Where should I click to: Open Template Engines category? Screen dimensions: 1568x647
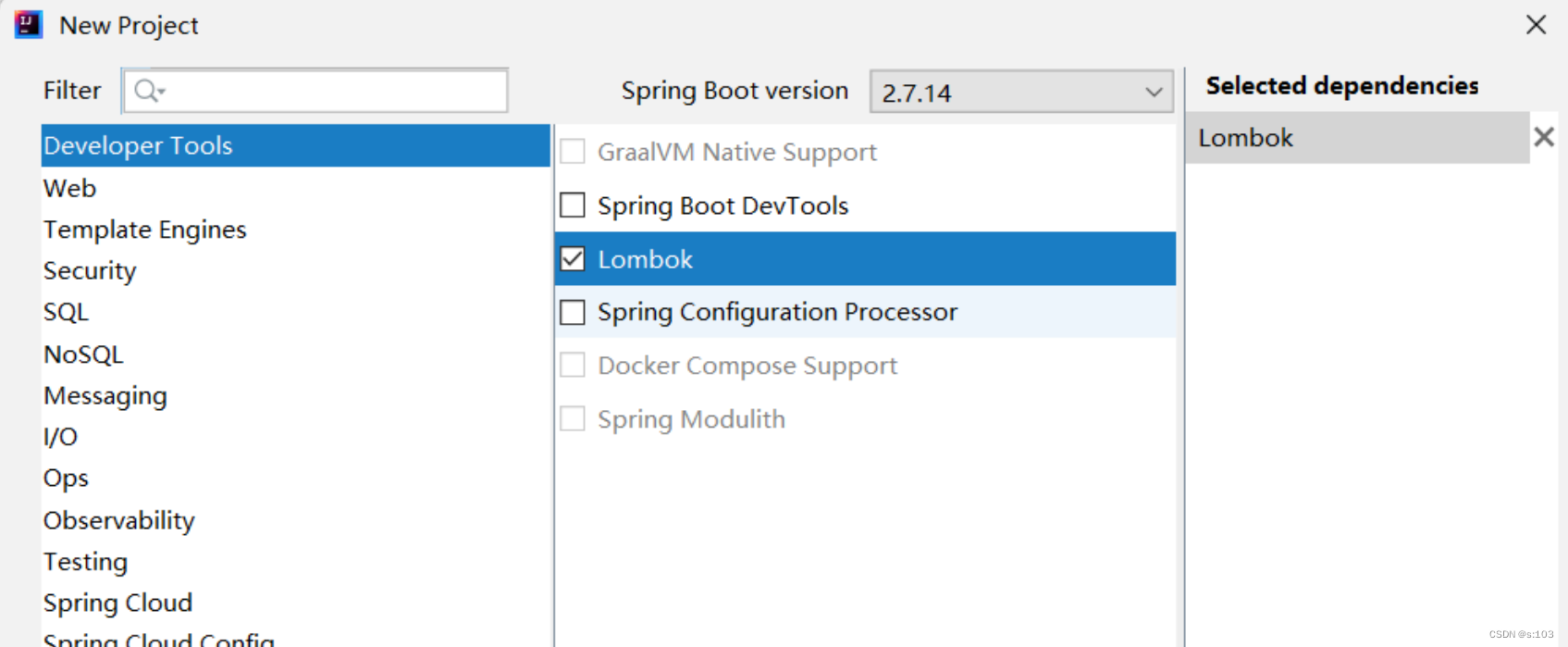pos(295,230)
